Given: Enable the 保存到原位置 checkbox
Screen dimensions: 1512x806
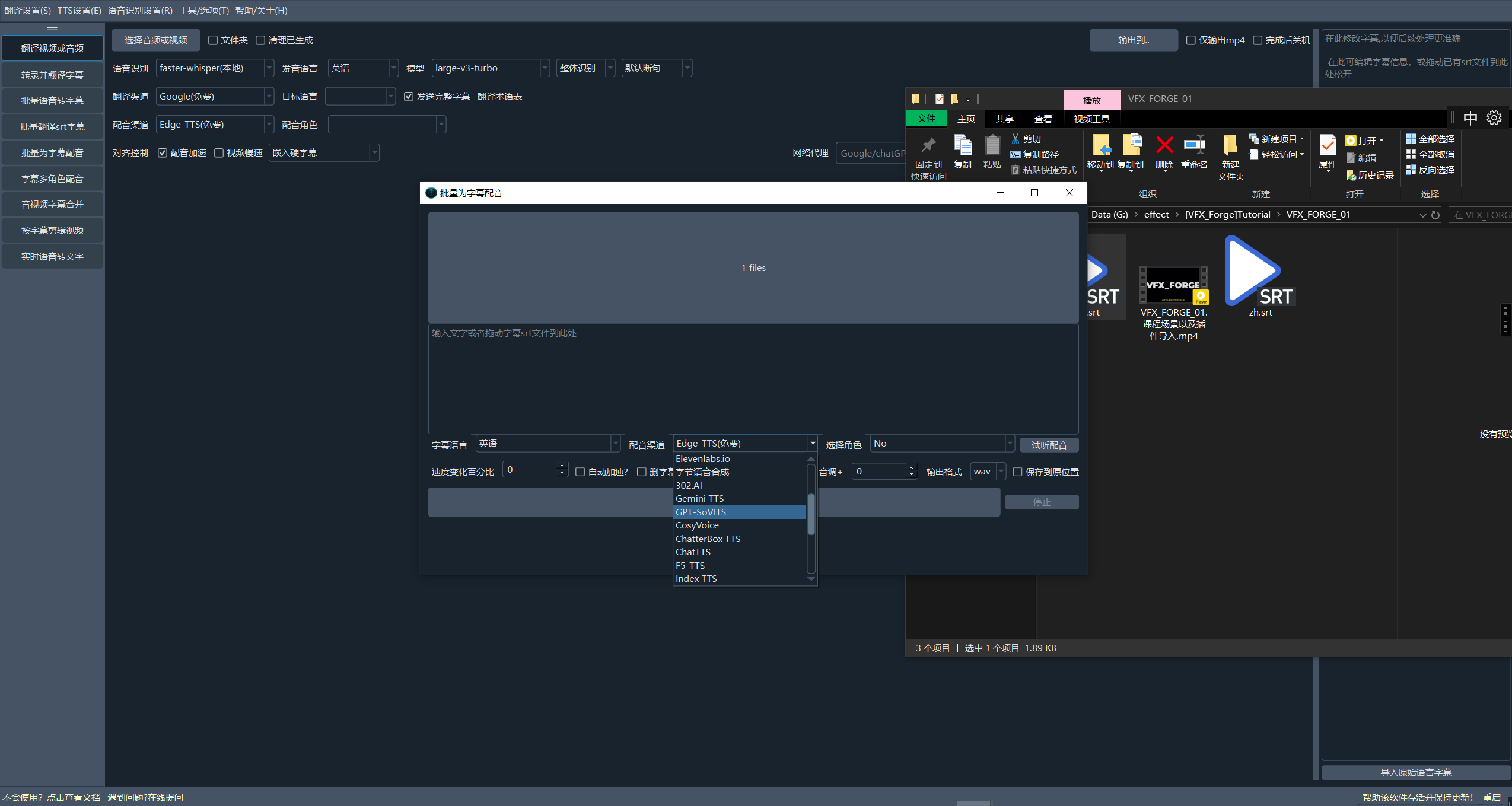Looking at the screenshot, I should pos(1018,472).
